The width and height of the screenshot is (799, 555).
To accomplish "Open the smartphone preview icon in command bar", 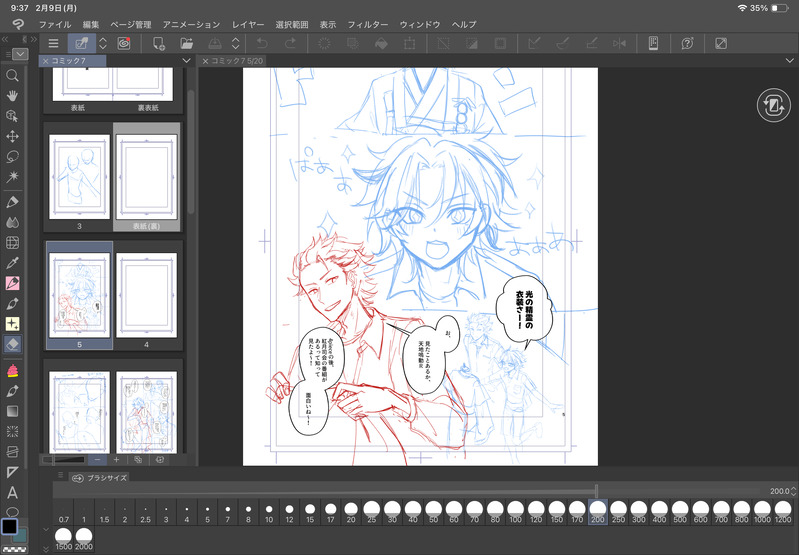I will (x=653, y=43).
